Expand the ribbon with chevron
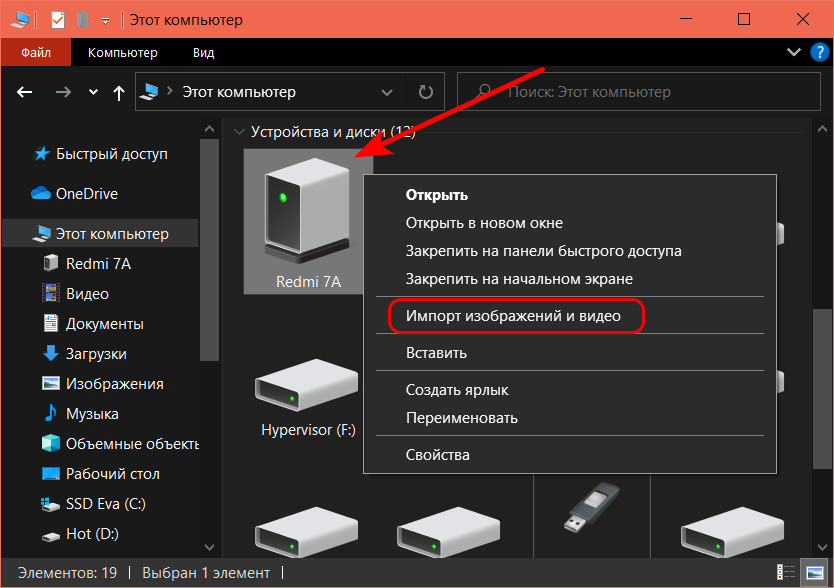The image size is (834, 588). click(794, 52)
